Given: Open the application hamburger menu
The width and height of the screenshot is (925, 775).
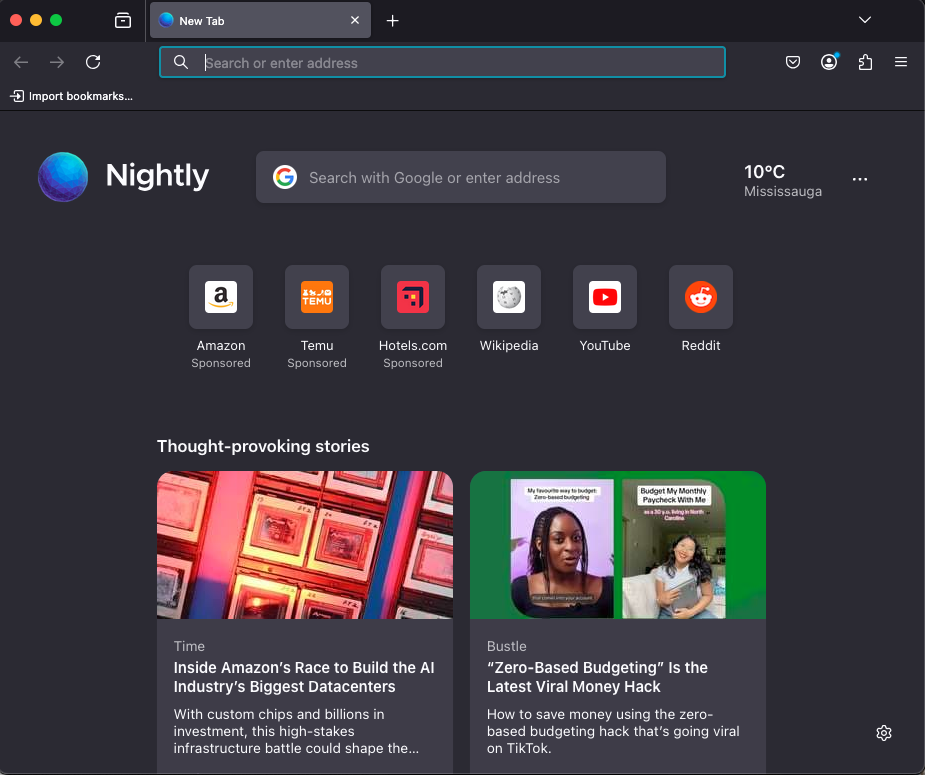Looking at the screenshot, I should pos(901,62).
